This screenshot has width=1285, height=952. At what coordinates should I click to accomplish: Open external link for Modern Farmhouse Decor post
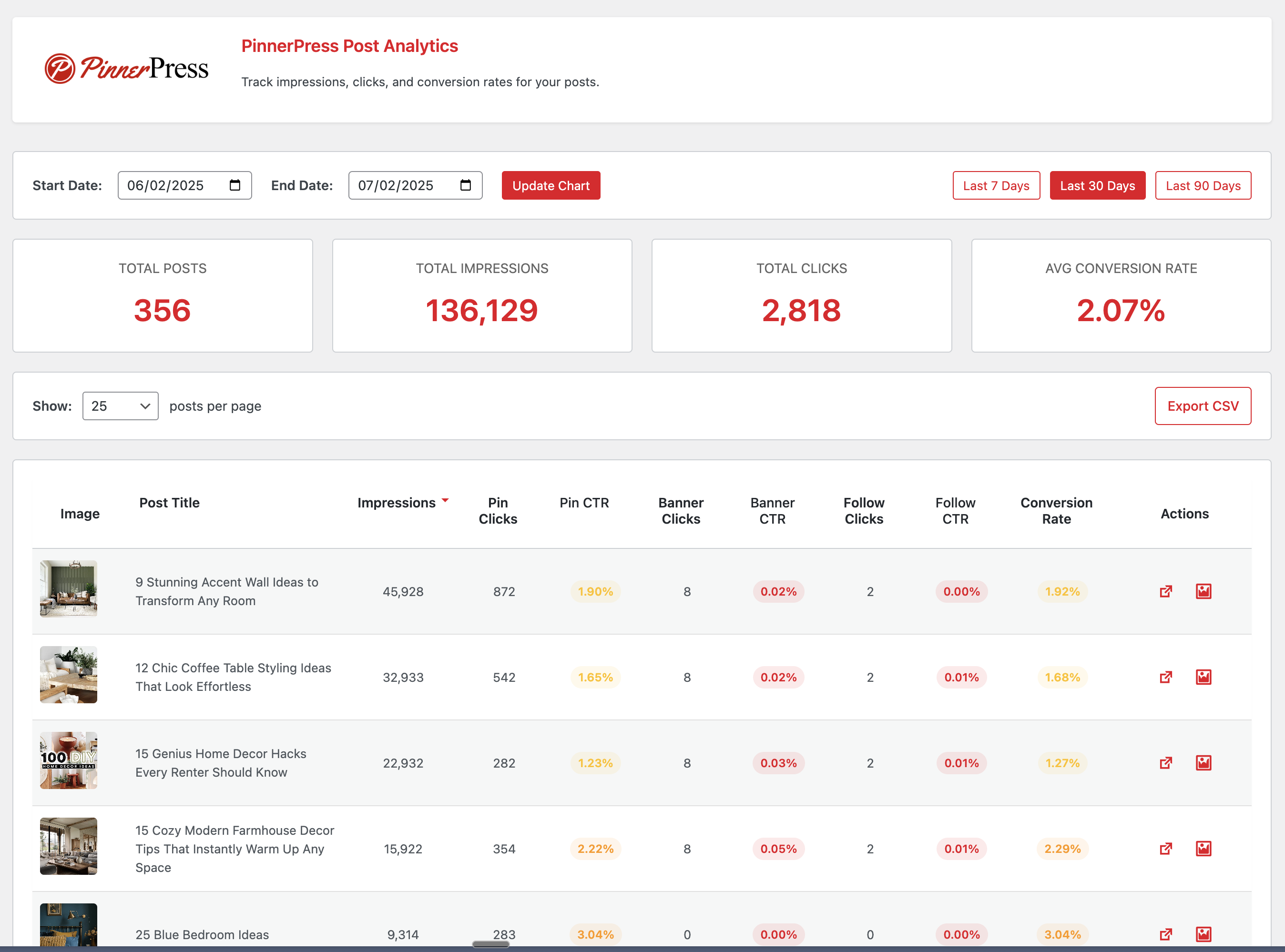[x=1166, y=849]
